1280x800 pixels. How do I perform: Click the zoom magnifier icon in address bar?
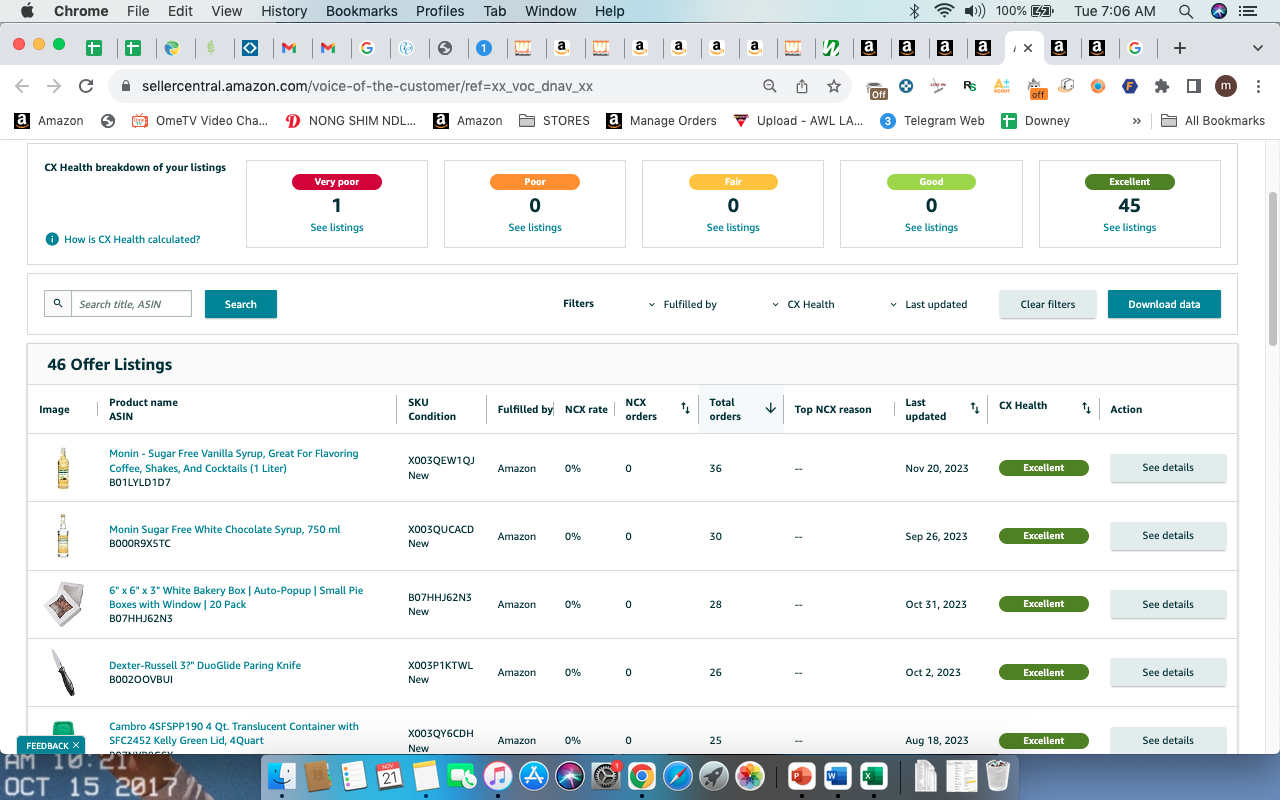pos(770,86)
